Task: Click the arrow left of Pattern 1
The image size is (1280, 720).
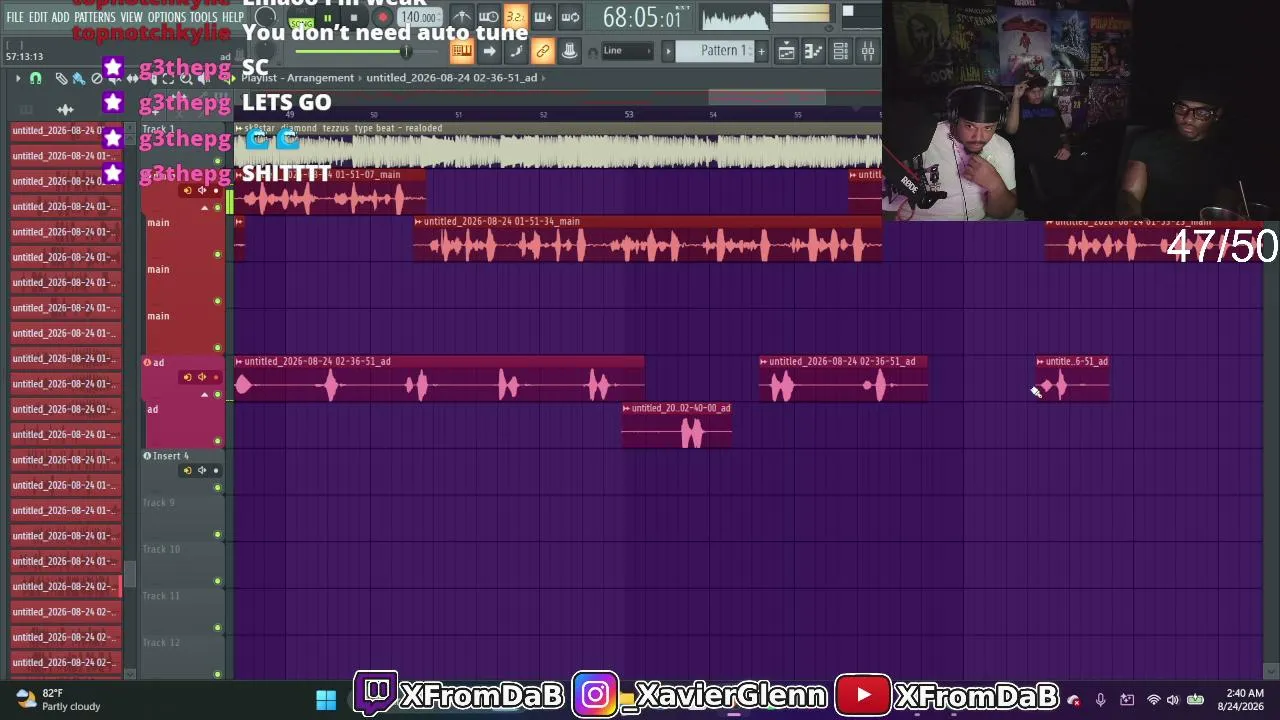Action: 668,51
